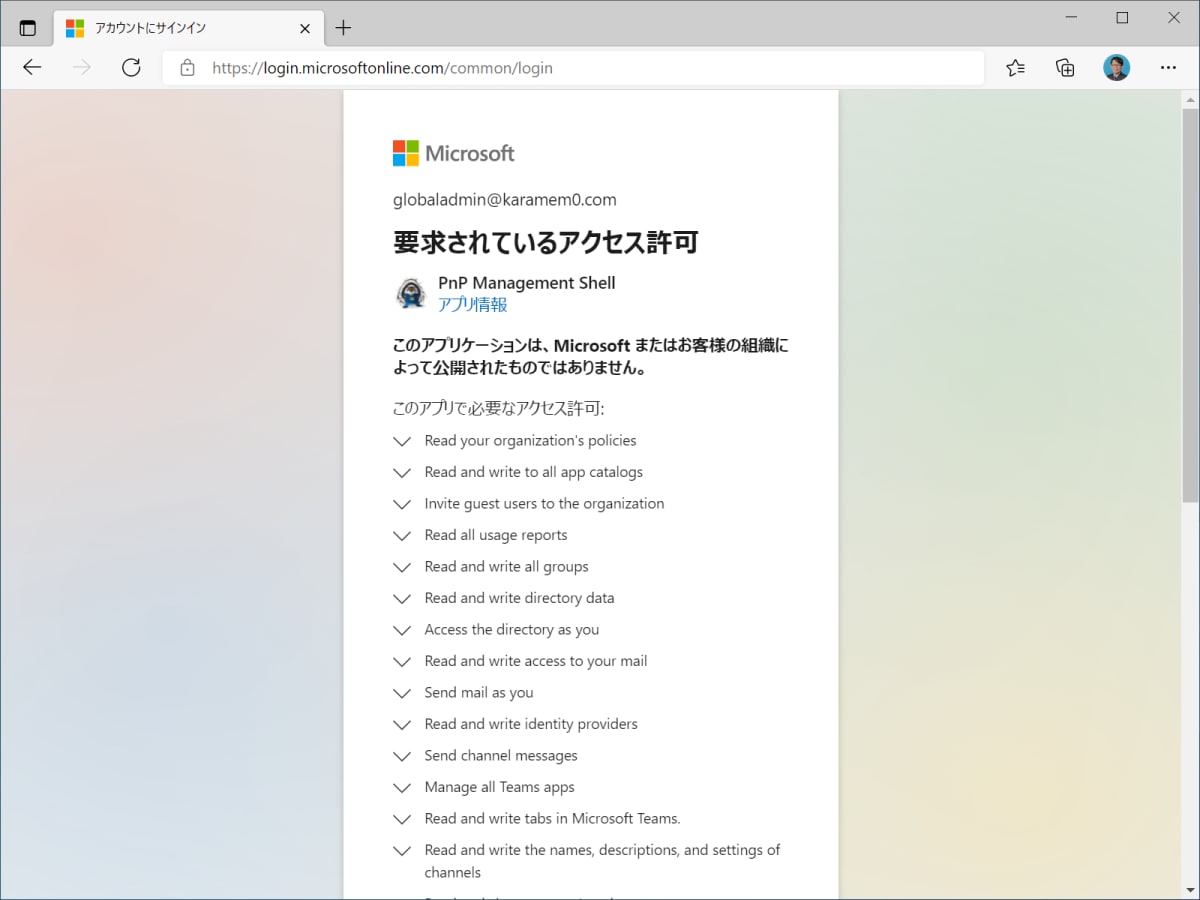Open the browser profile avatar
This screenshot has height=900, width=1200.
(x=1116, y=68)
